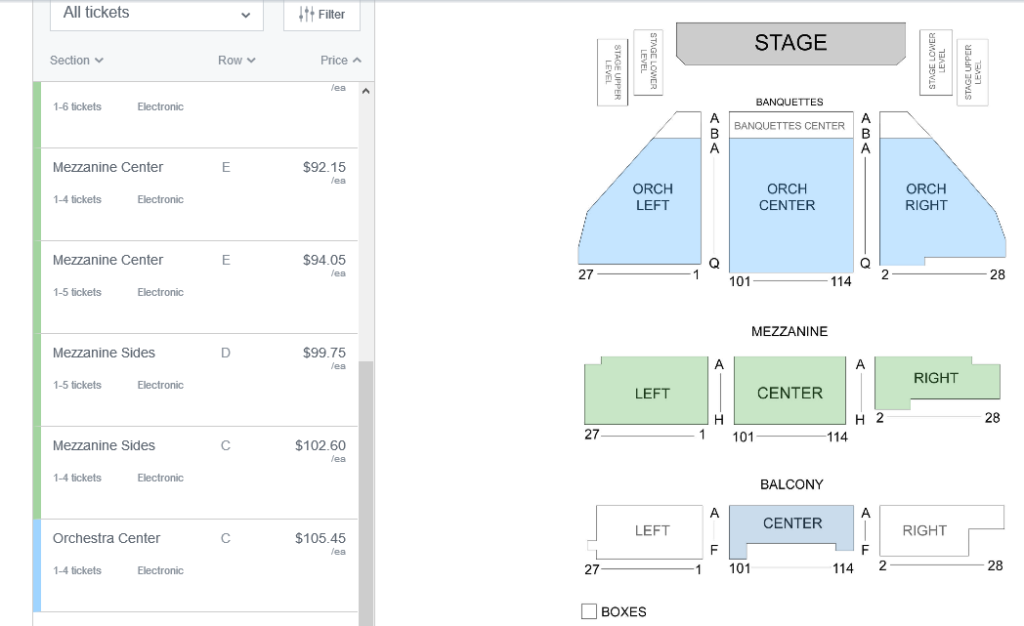1024x626 pixels.
Task: Sort listings by Row column
Action: tap(236, 61)
